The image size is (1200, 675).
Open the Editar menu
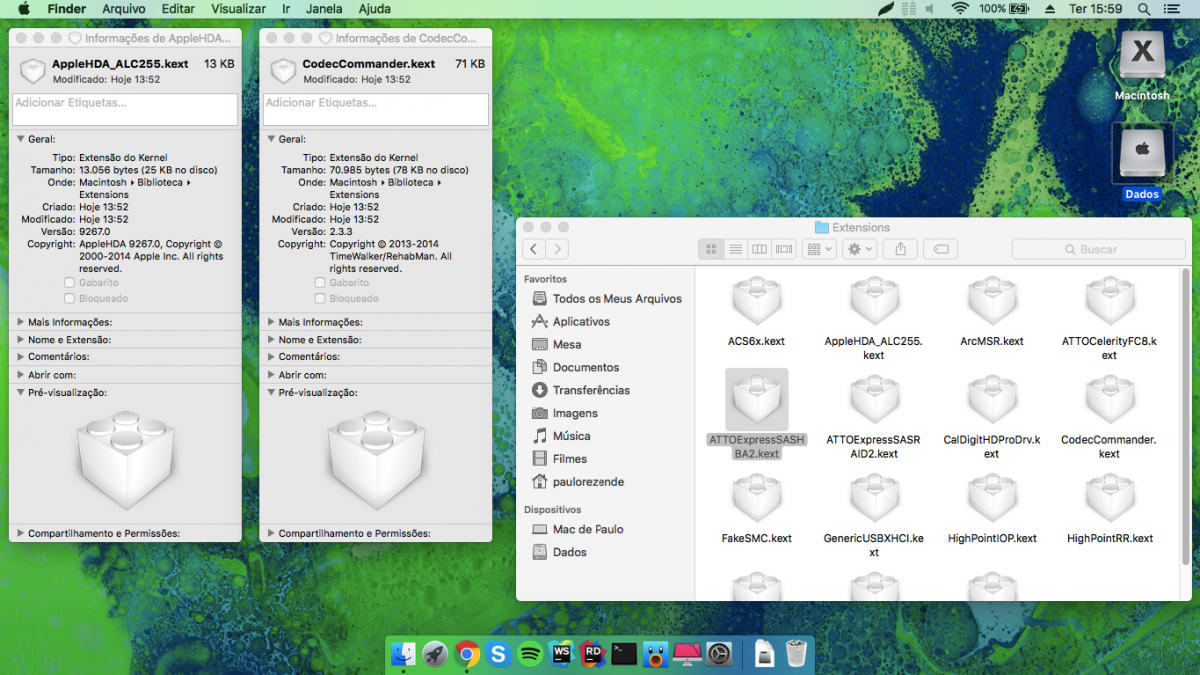pos(178,9)
